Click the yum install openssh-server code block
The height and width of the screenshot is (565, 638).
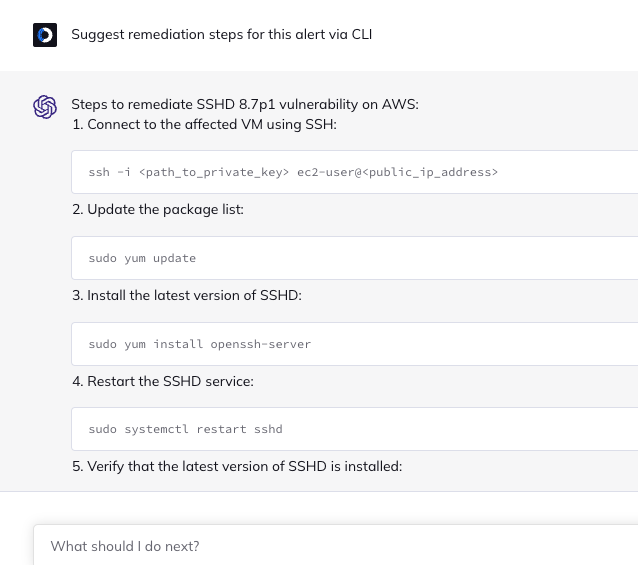point(354,344)
